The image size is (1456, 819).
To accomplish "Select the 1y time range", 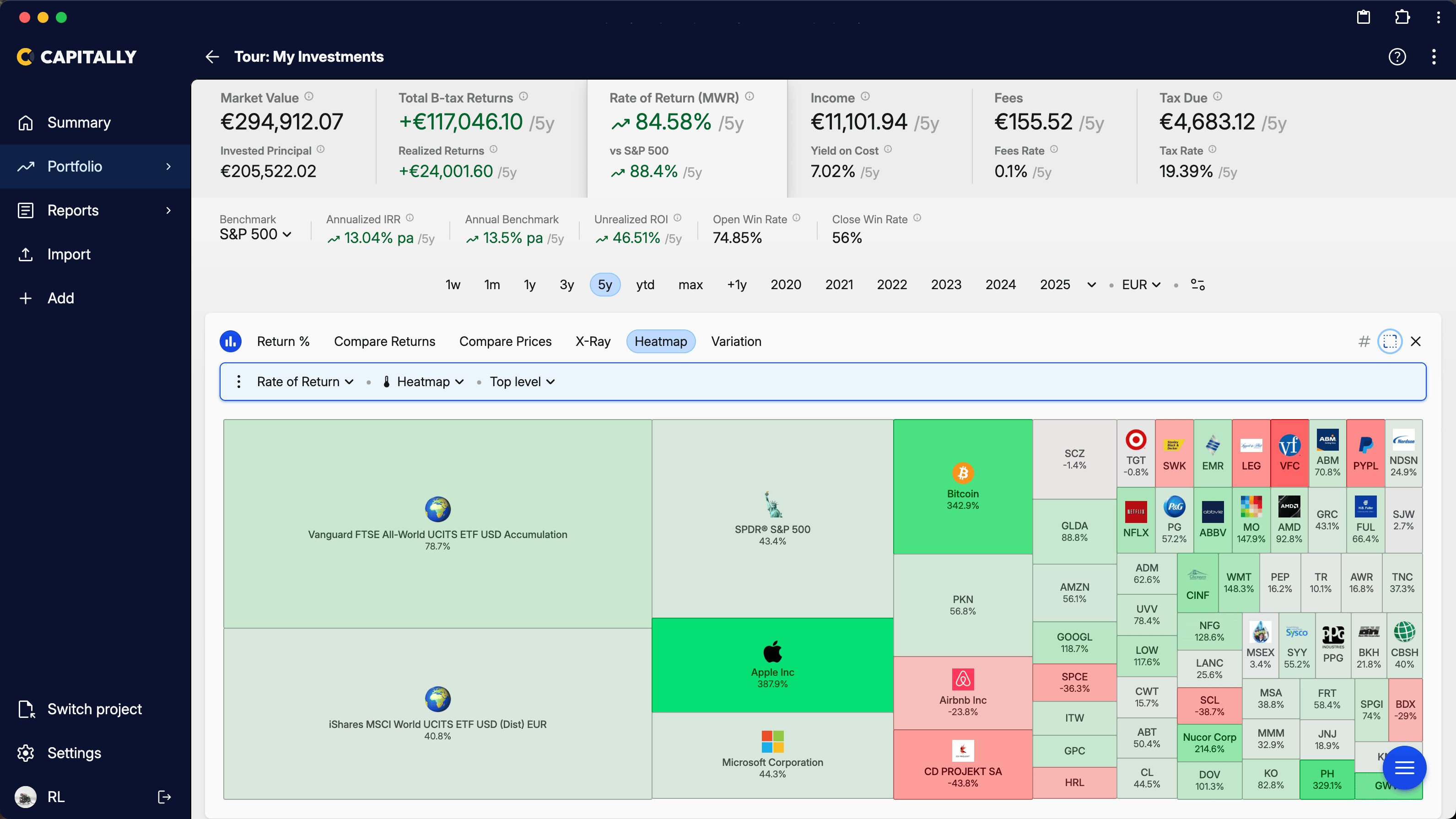I will (529, 284).
